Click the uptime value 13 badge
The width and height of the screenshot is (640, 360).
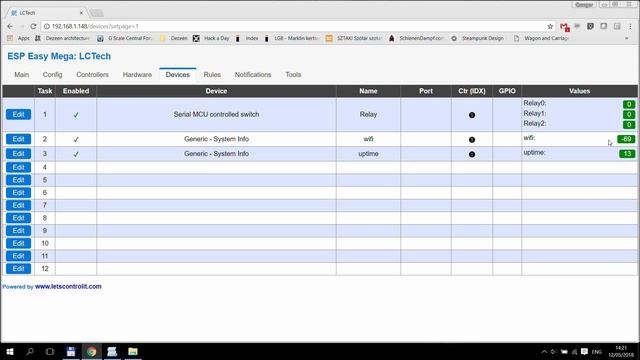[627, 154]
